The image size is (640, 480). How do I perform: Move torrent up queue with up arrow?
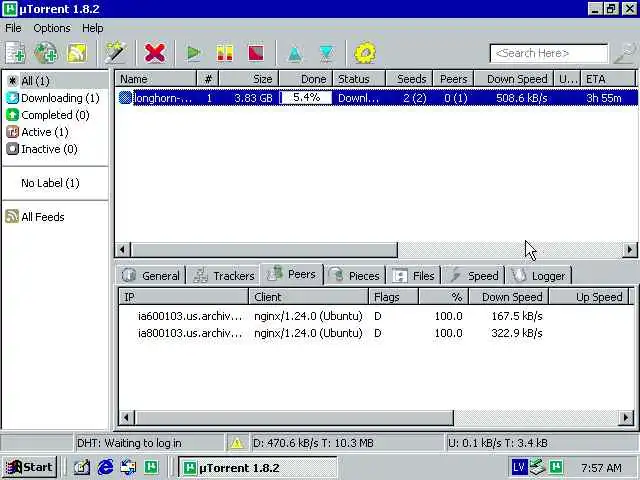click(295, 53)
